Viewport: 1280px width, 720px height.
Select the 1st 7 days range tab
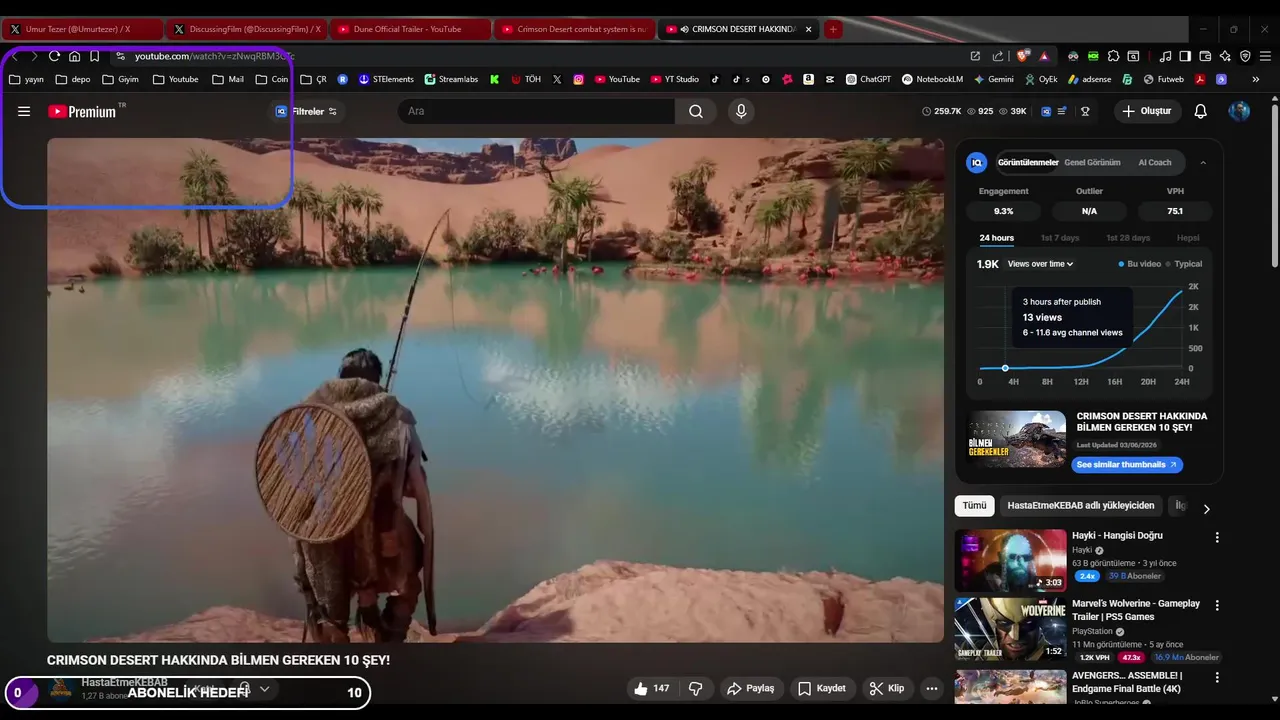(x=1060, y=238)
